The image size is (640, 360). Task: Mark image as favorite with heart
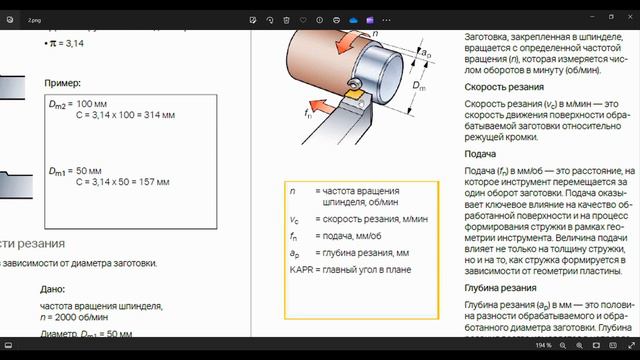(x=303, y=20)
